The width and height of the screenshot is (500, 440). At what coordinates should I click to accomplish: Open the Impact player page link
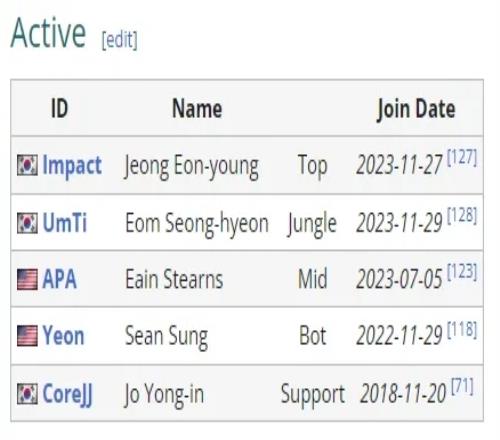[x=72, y=166]
